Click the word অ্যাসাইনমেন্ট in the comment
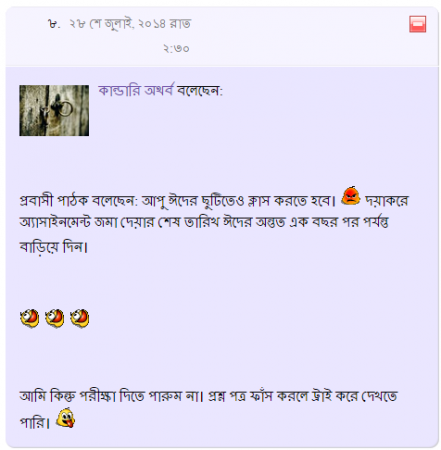 [x=55, y=222]
